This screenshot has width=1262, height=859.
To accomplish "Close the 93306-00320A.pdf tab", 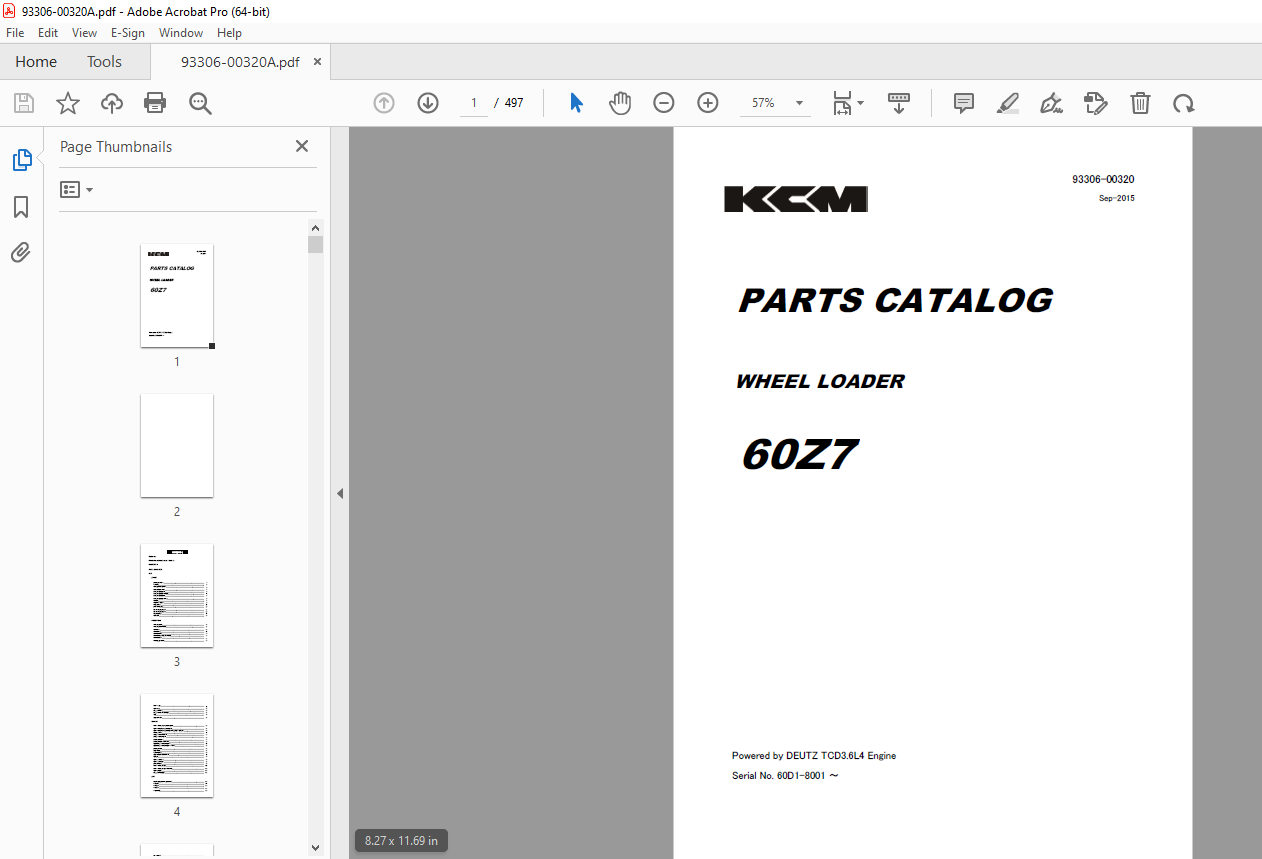I will tap(318, 62).
